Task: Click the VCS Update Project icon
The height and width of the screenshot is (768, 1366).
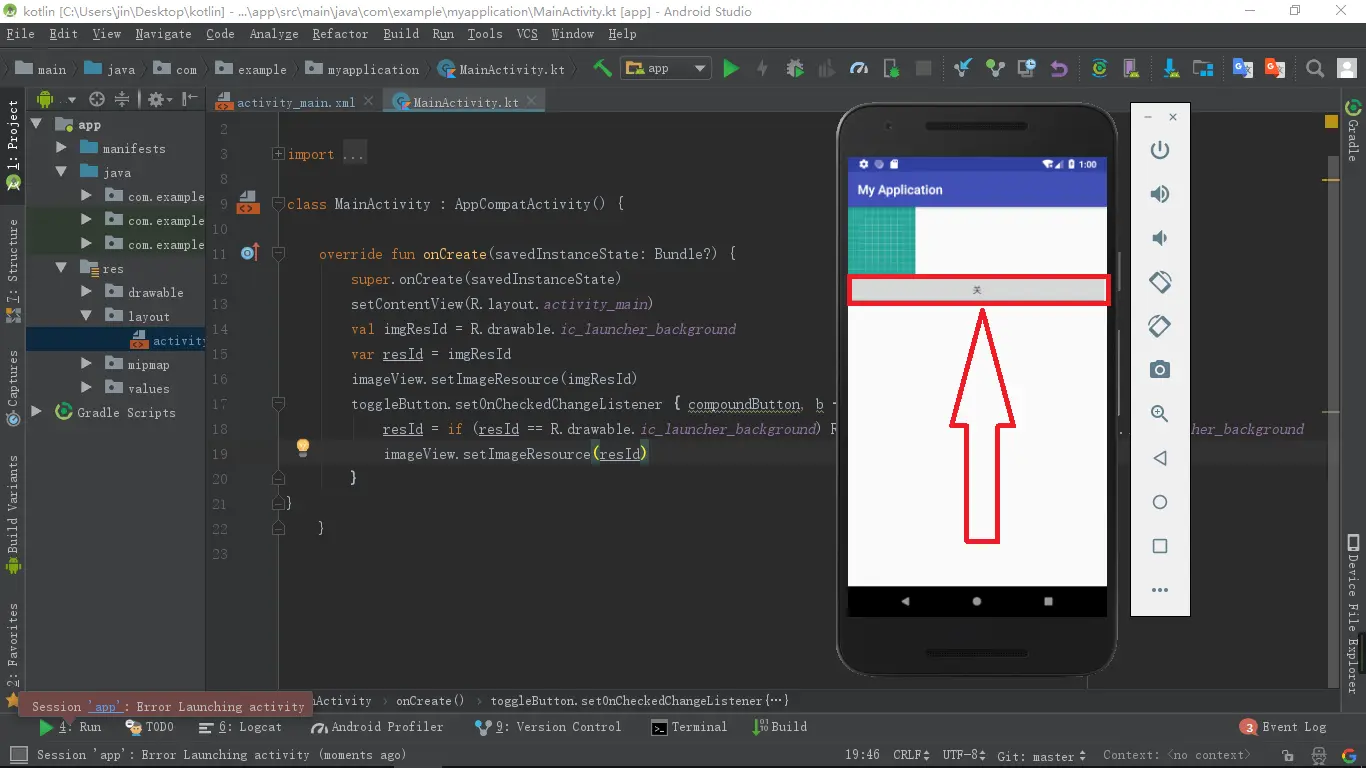Action: [963, 68]
